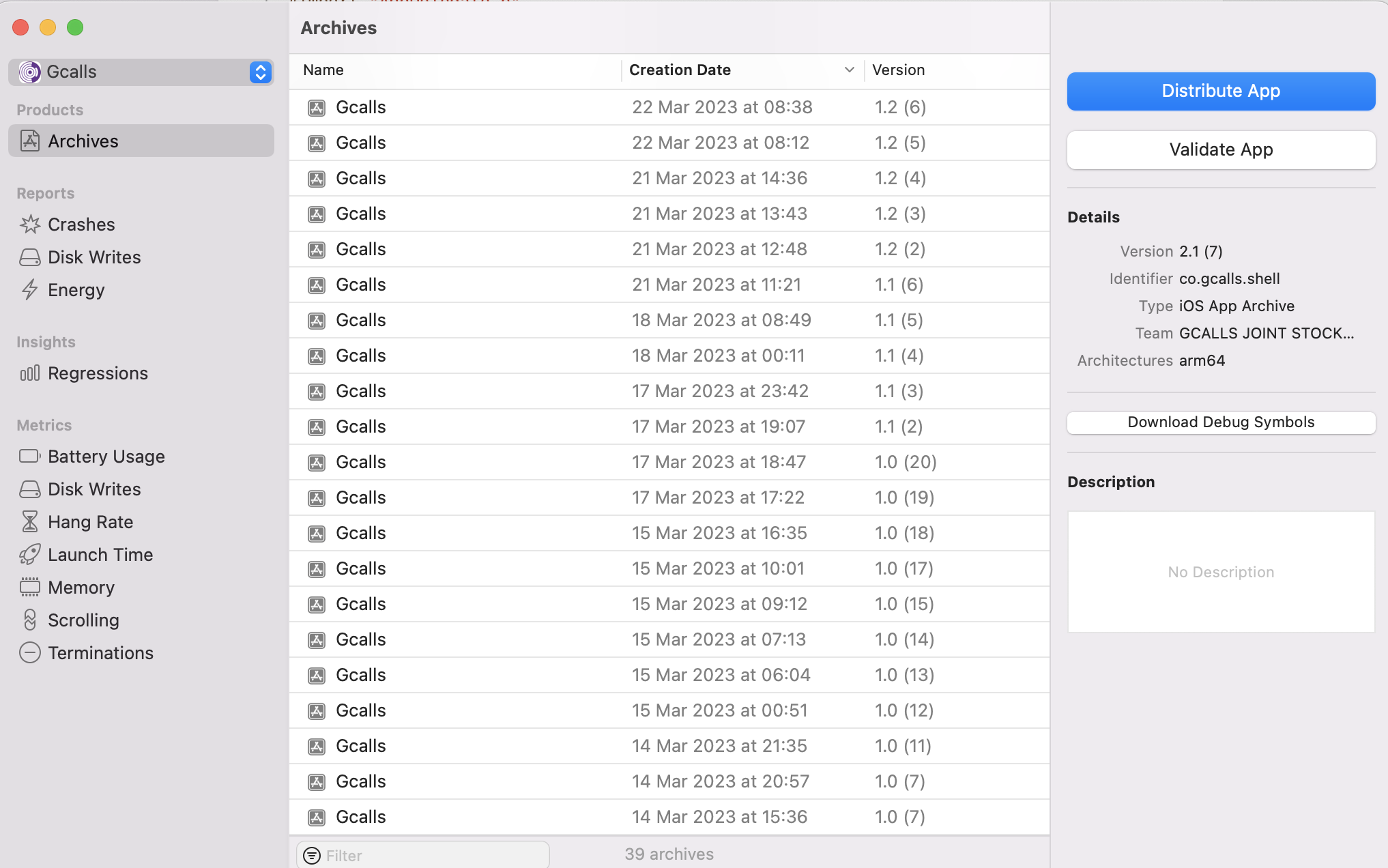Click the Regressions bar chart icon

(30, 373)
